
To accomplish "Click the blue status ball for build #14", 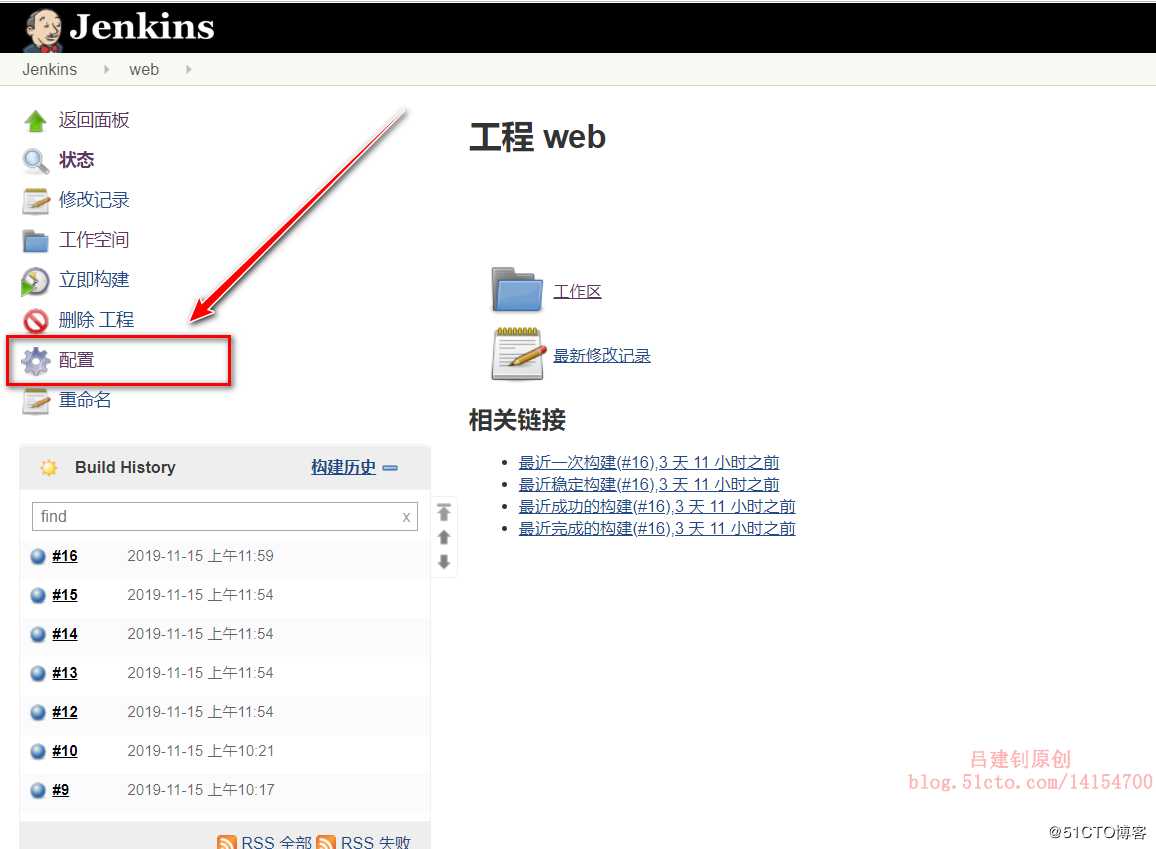I will [x=38, y=635].
